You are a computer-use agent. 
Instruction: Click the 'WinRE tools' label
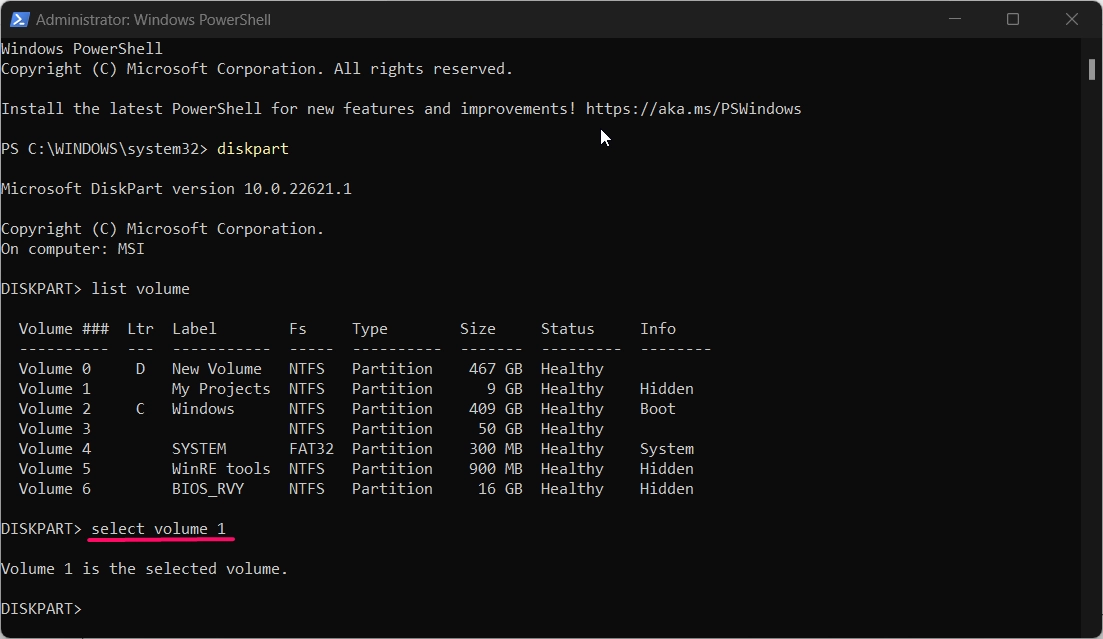pos(221,469)
